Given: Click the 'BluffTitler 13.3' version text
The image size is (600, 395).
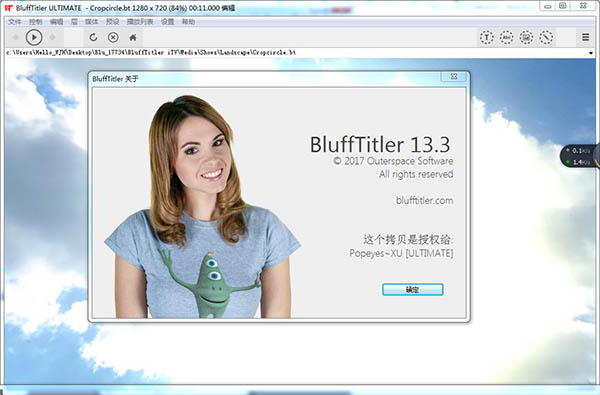Looking at the screenshot, I should (x=380, y=145).
